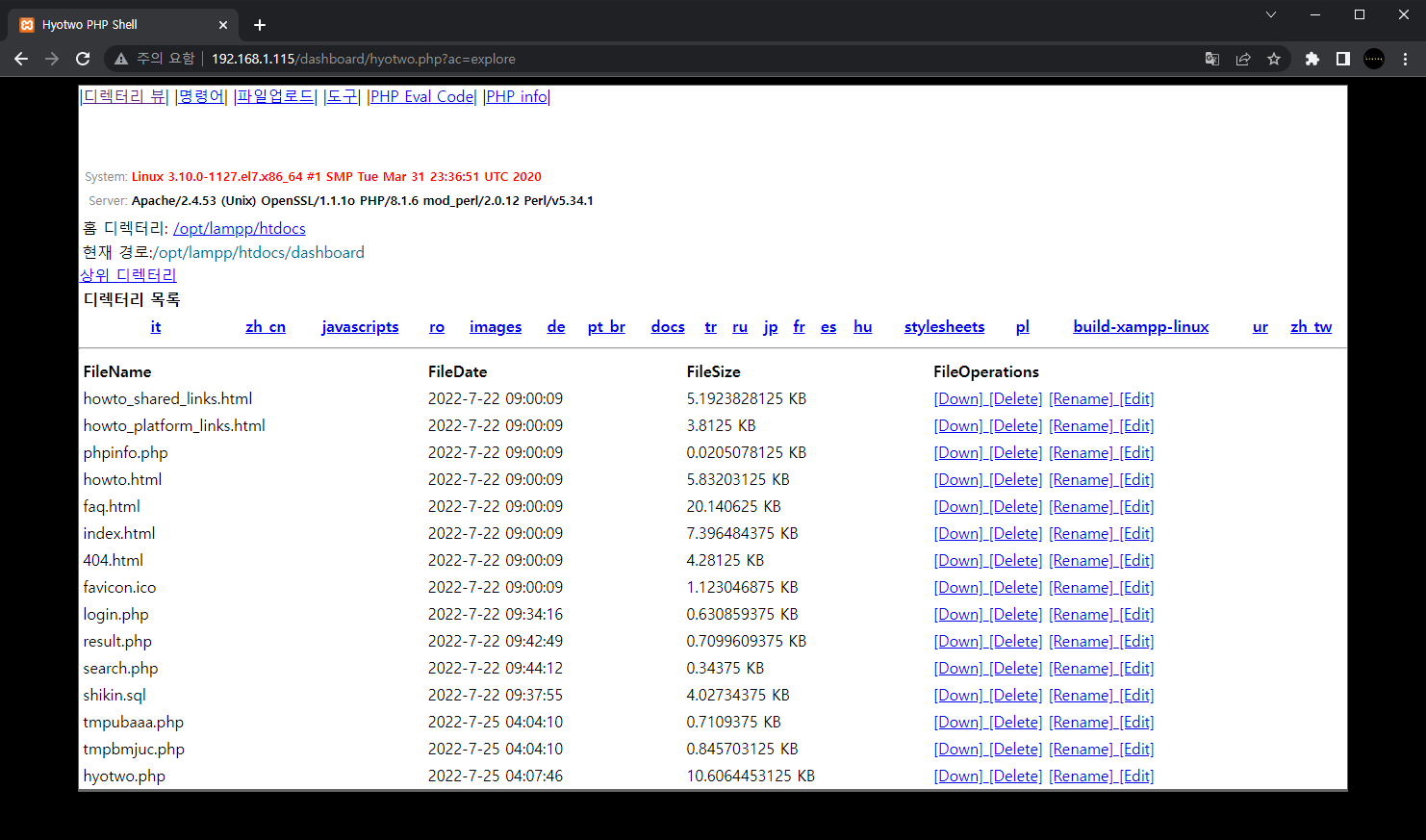Image resolution: width=1426 pixels, height=840 pixels.
Task: Open the tab search chevron
Action: coord(1271,14)
